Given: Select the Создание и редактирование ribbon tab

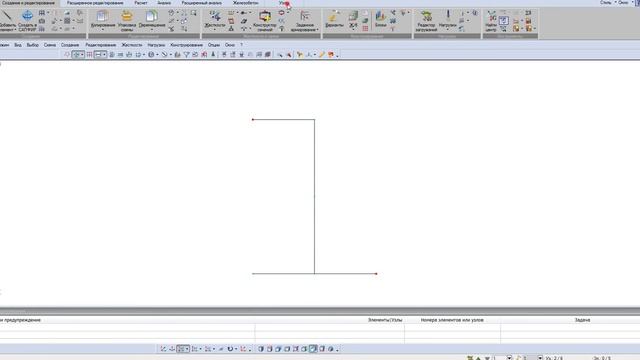Looking at the screenshot, I should click(28, 3).
